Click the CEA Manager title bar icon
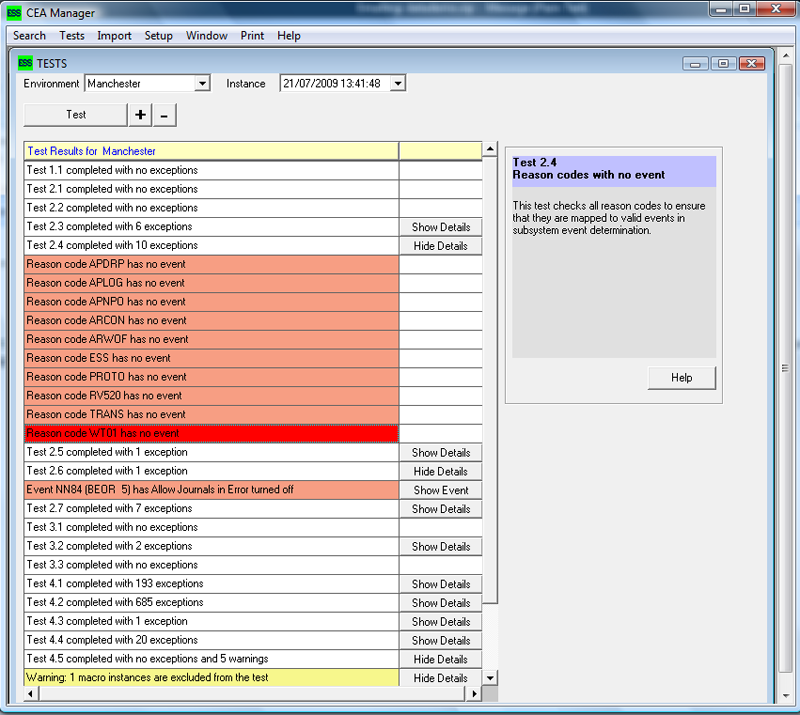The width and height of the screenshot is (800, 715). click(x=14, y=13)
